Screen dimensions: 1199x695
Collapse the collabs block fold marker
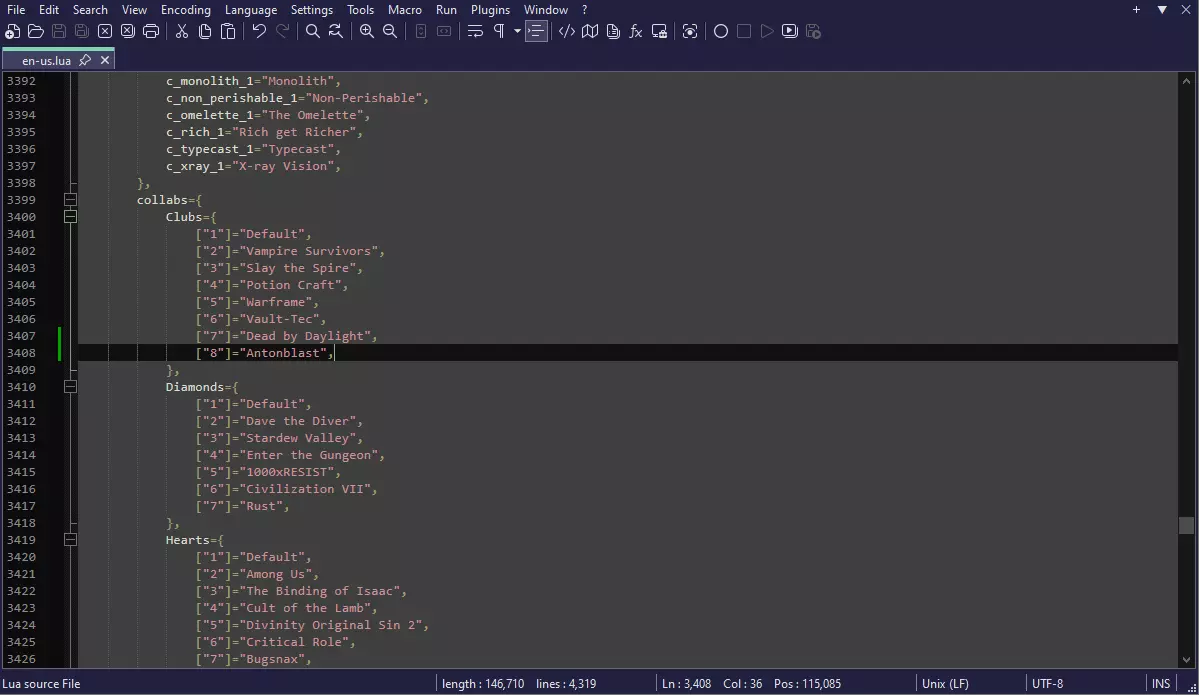click(70, 200)
